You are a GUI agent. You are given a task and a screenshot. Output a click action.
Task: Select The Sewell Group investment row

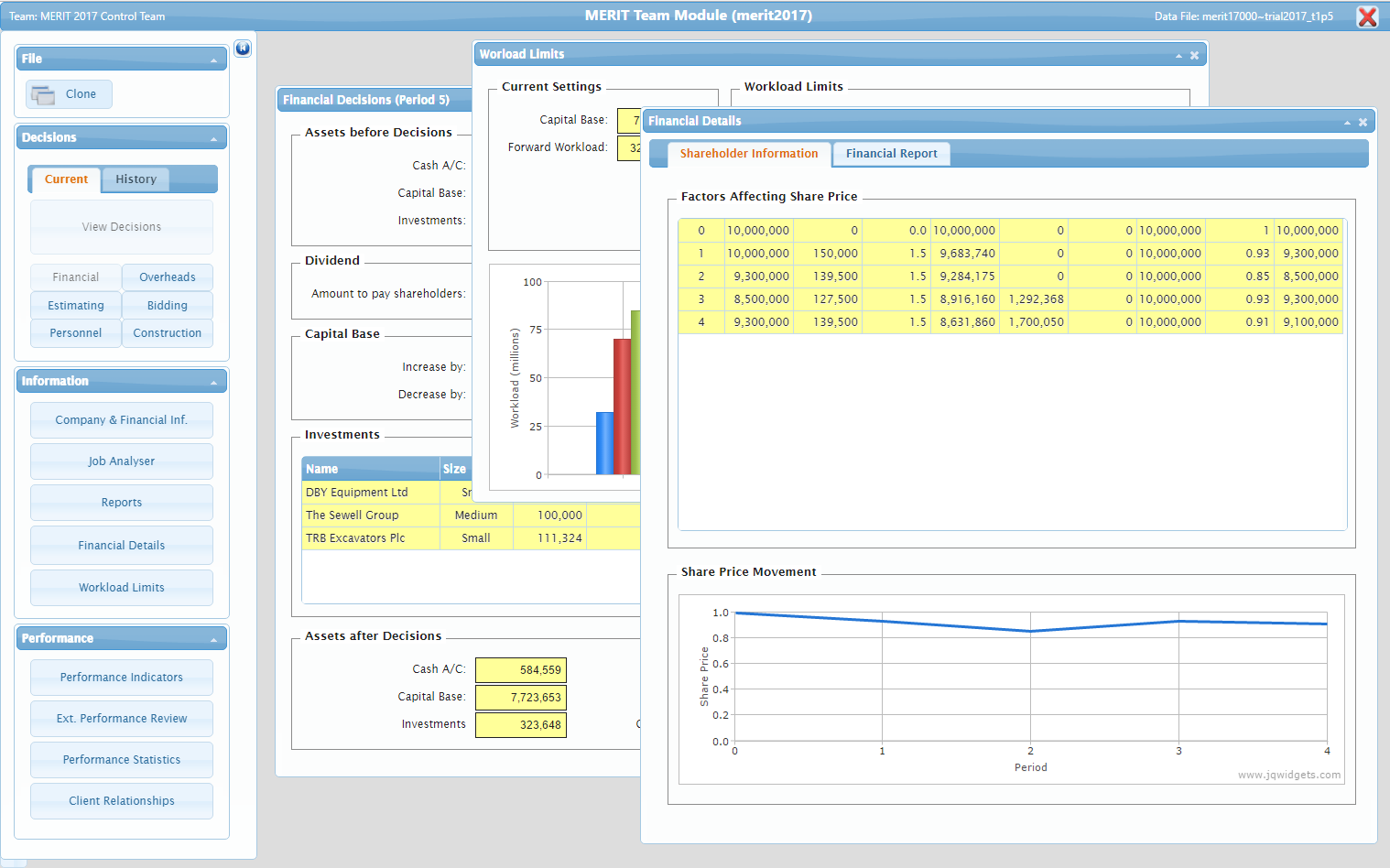353,515
